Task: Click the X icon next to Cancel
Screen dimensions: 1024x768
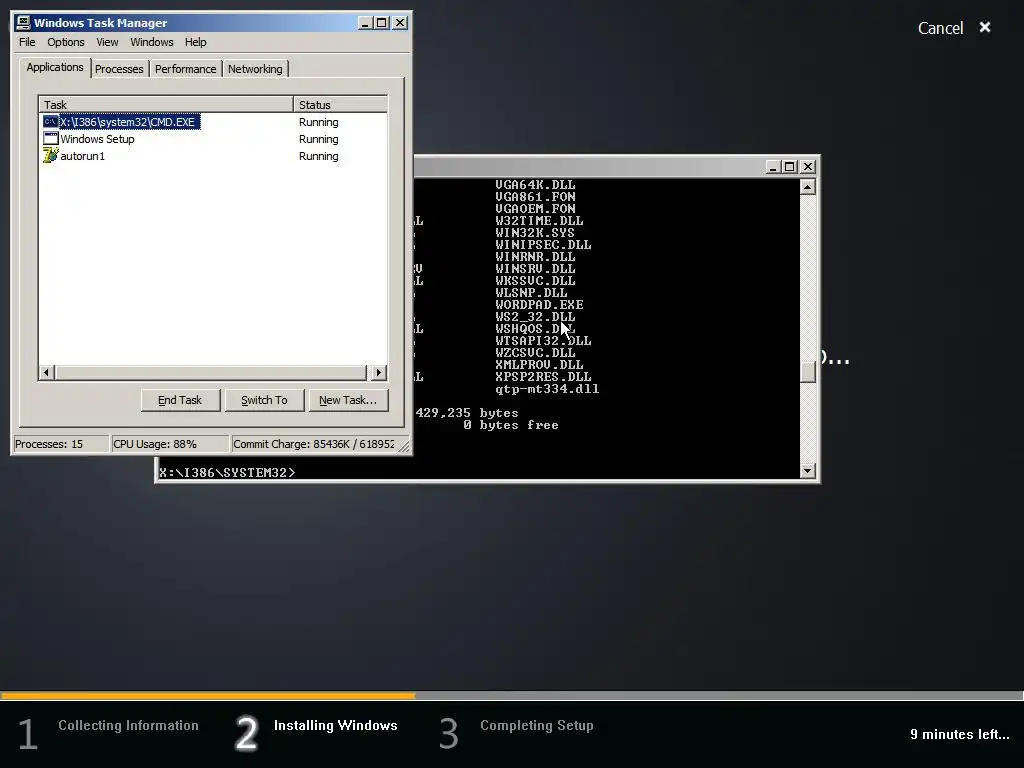Action: (x=985, y=27)
